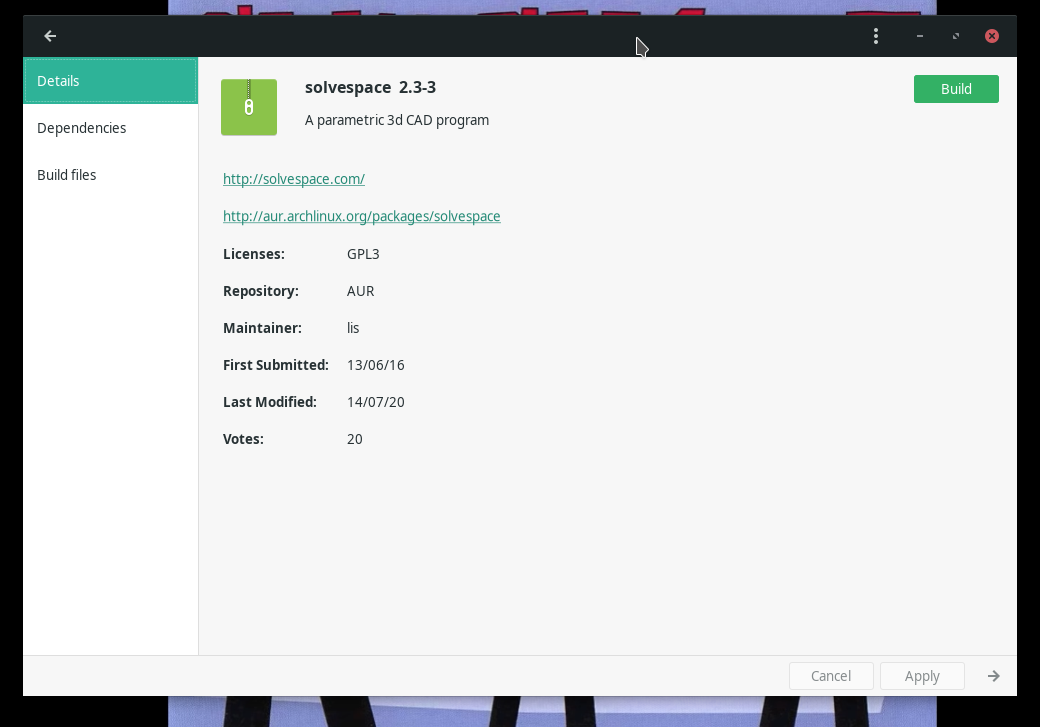Click the license value "GPL3"
The height and width of the screenshot is (727, 1040).
pyautogui.click(x=363, y=254)
